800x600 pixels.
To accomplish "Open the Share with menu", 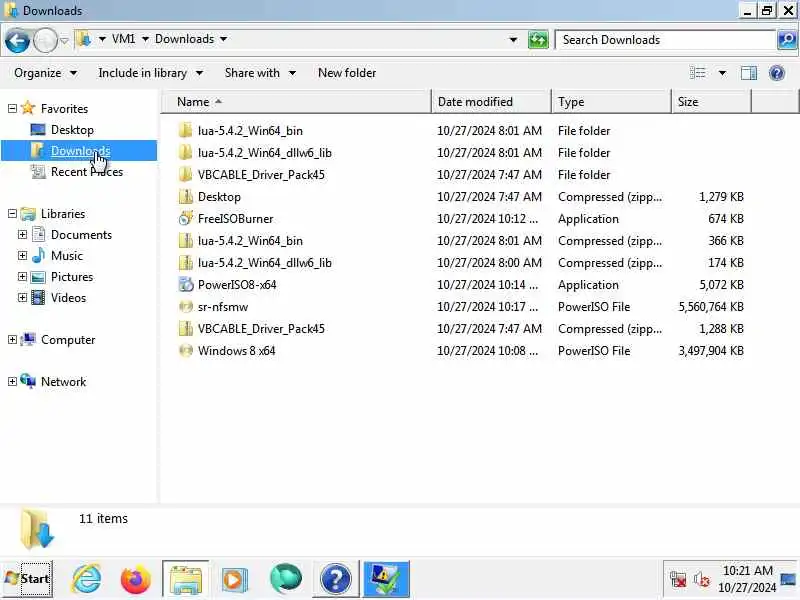I will (x=260, y=73).
